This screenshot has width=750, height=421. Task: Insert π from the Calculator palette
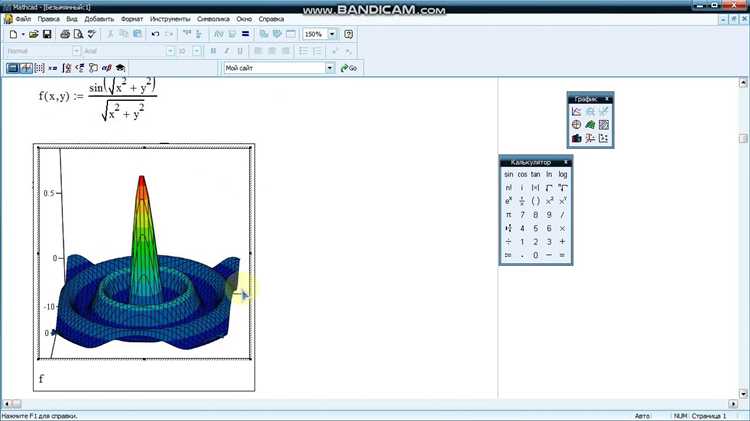click(508, 215)
